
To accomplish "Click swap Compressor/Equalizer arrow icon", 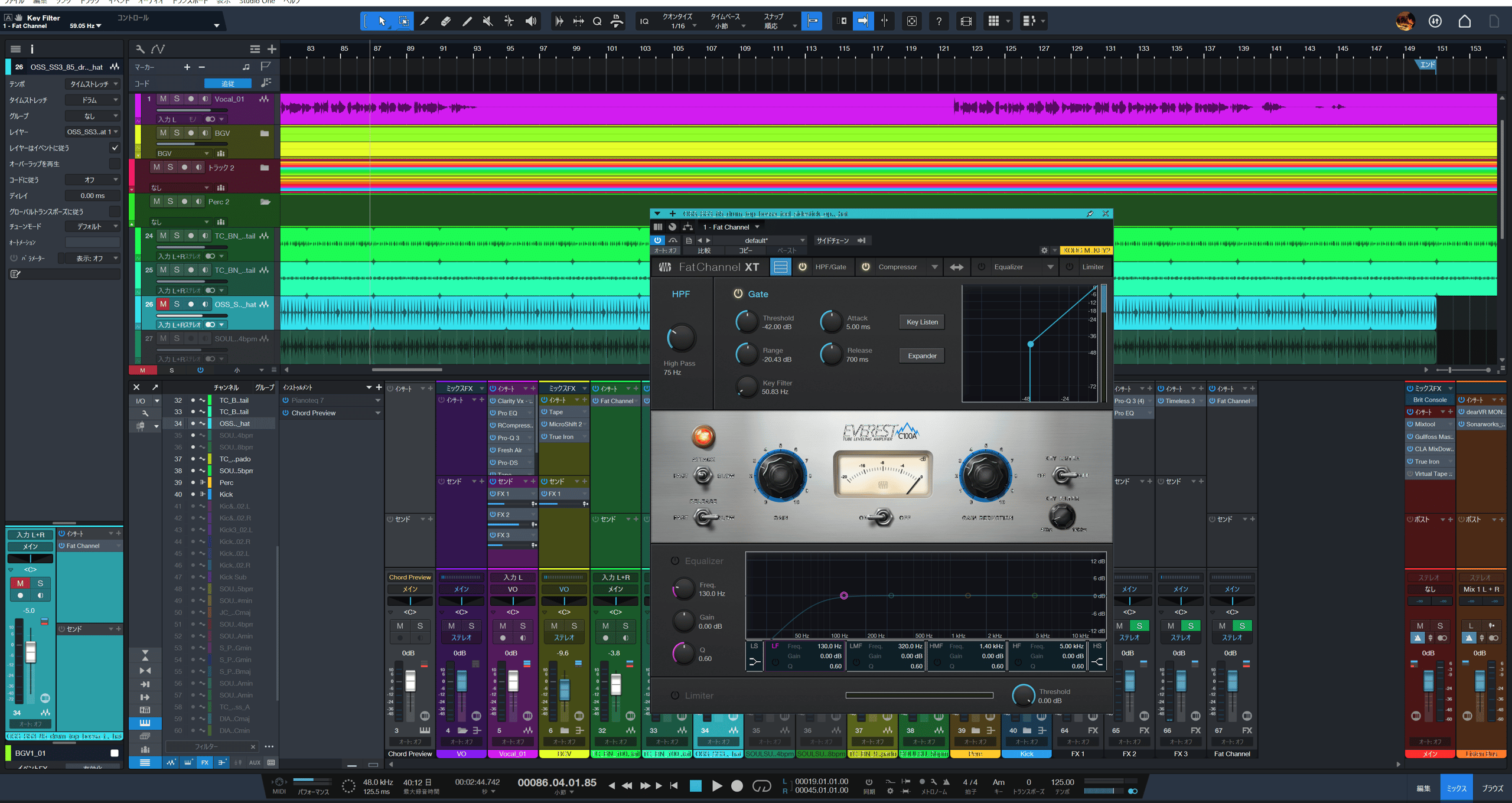I will coord(957,267).
